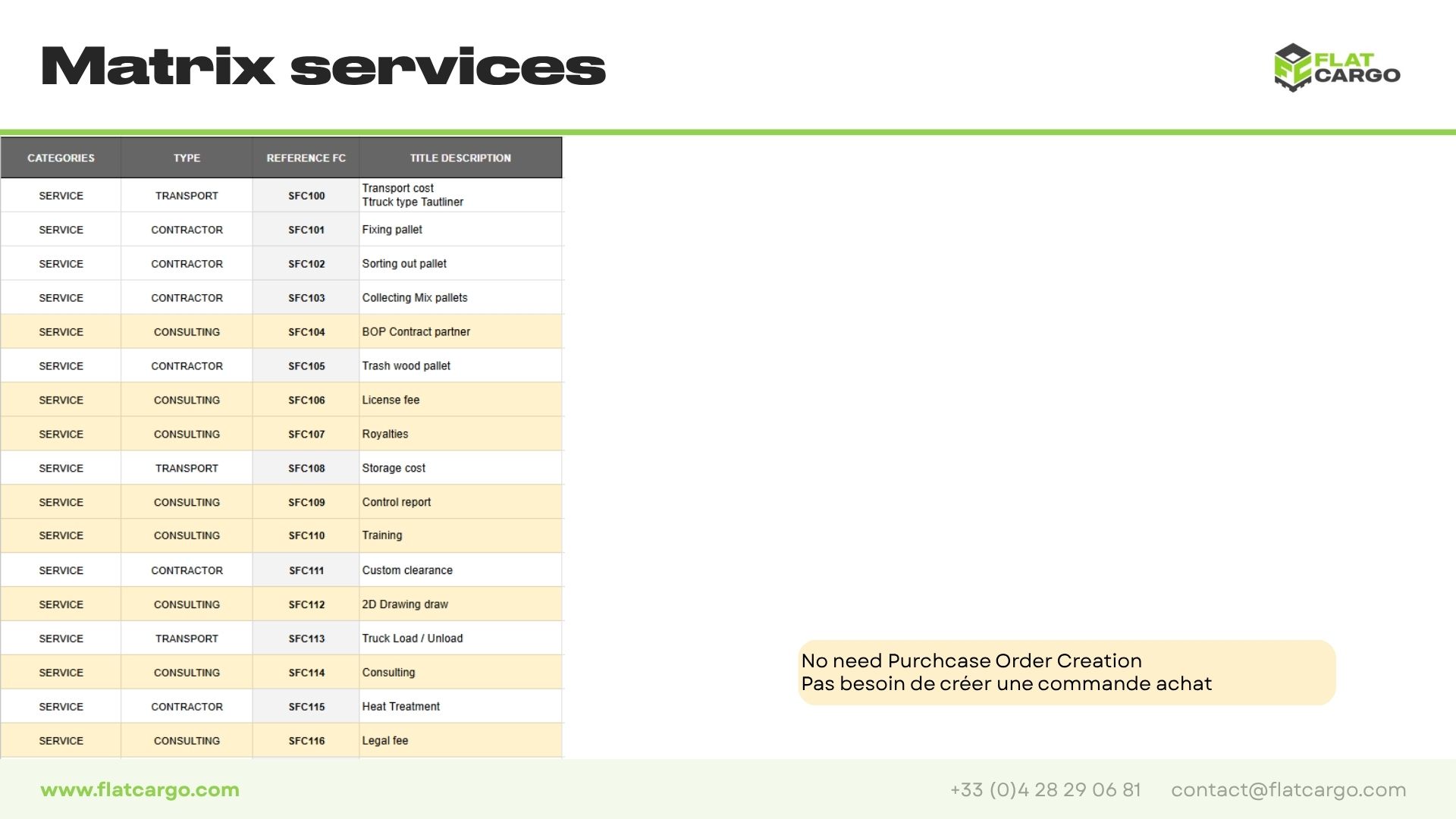Select the Royalties description cell
This screenshot has width=1456, height=819.
(x=385, y=434)
